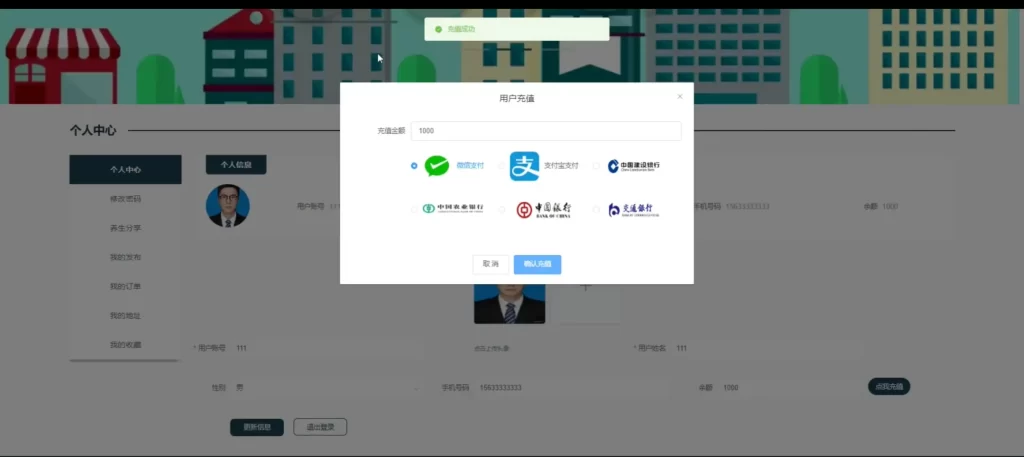This screenshot has width=1024, height=457.
Task: Select the China Construction Bank radio button
Action: coord(596,166)
